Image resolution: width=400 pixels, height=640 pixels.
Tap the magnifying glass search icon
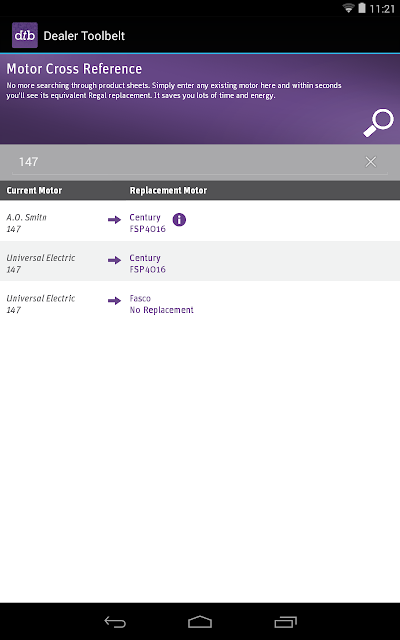[x=378, y=122]
